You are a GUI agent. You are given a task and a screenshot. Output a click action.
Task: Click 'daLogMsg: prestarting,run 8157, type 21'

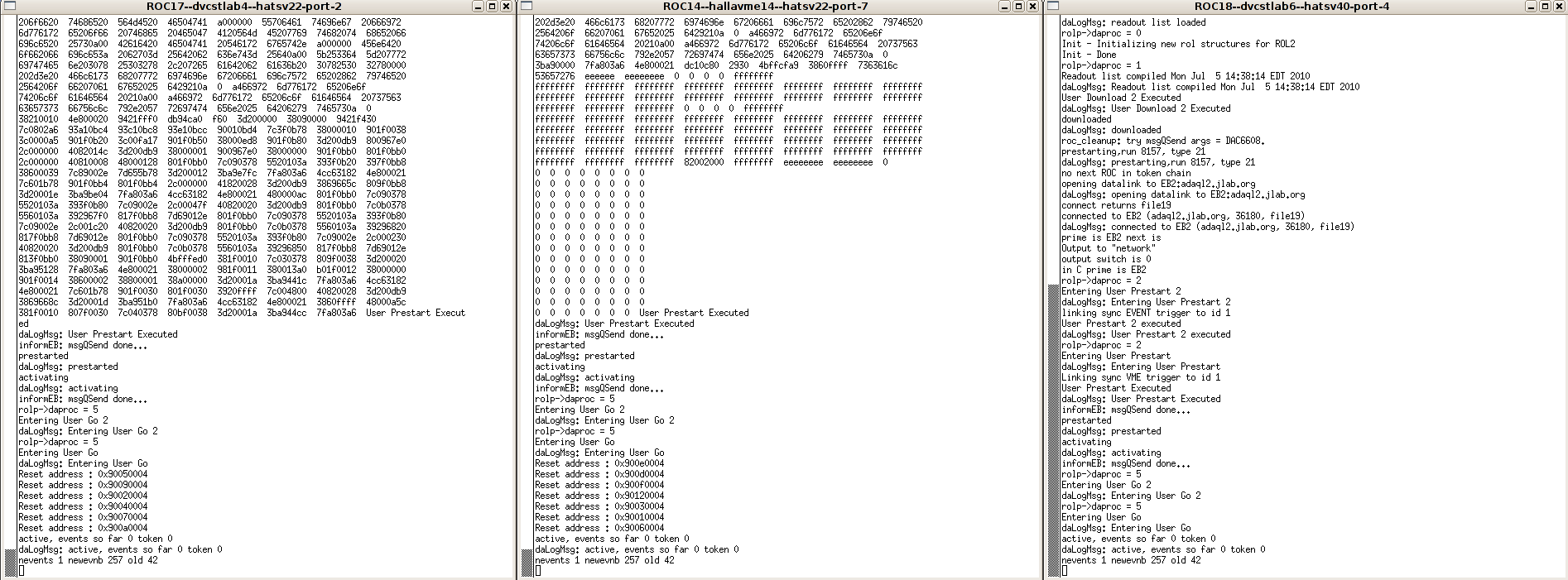click(x=1158, y=162)
